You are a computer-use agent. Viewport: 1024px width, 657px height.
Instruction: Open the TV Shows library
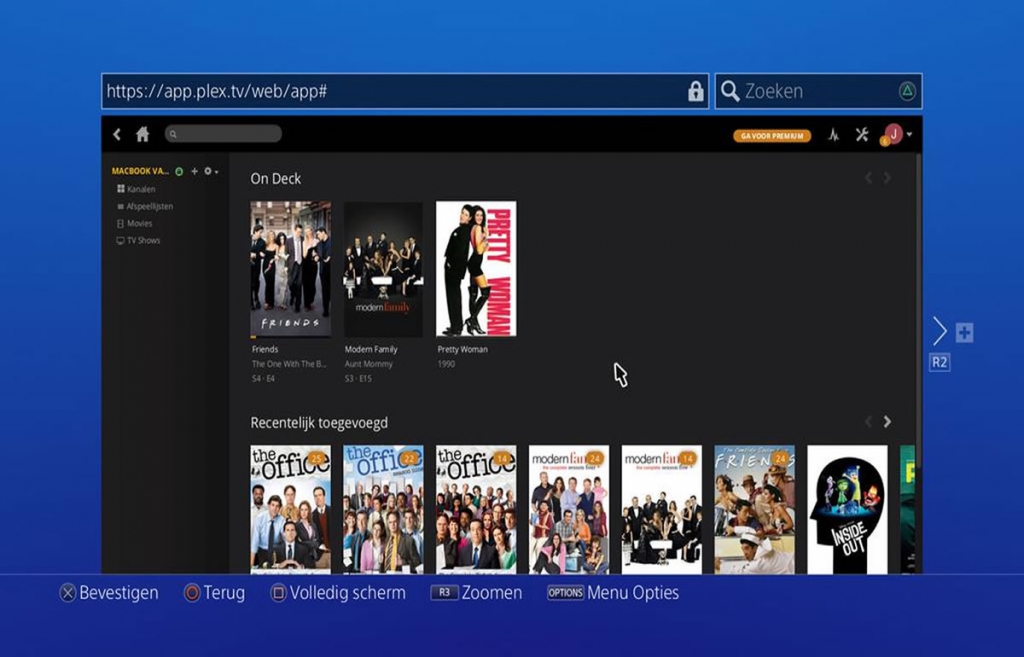138,240
